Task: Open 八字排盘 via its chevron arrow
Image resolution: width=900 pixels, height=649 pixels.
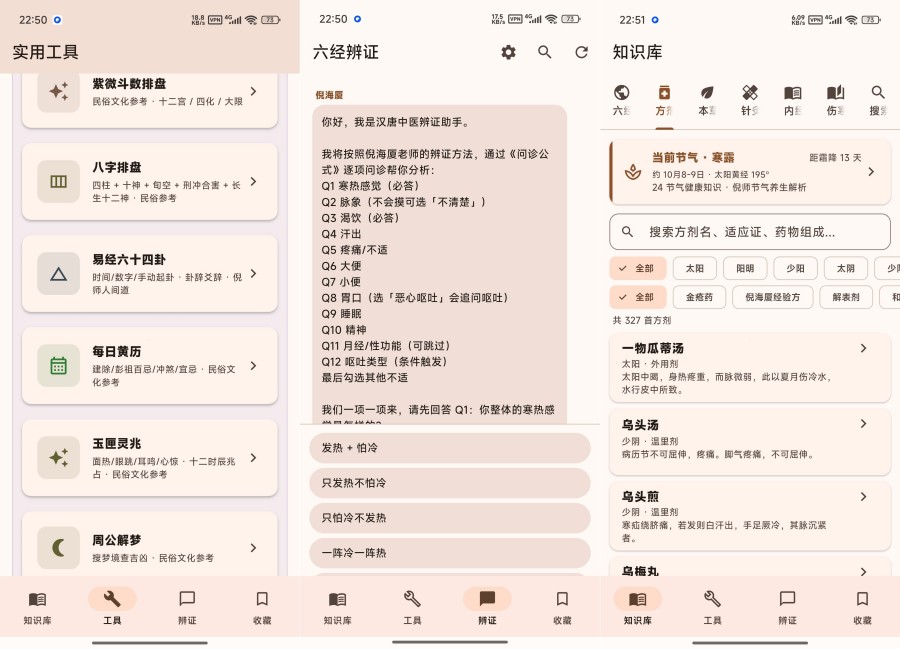Action: [x=254, y=181]
